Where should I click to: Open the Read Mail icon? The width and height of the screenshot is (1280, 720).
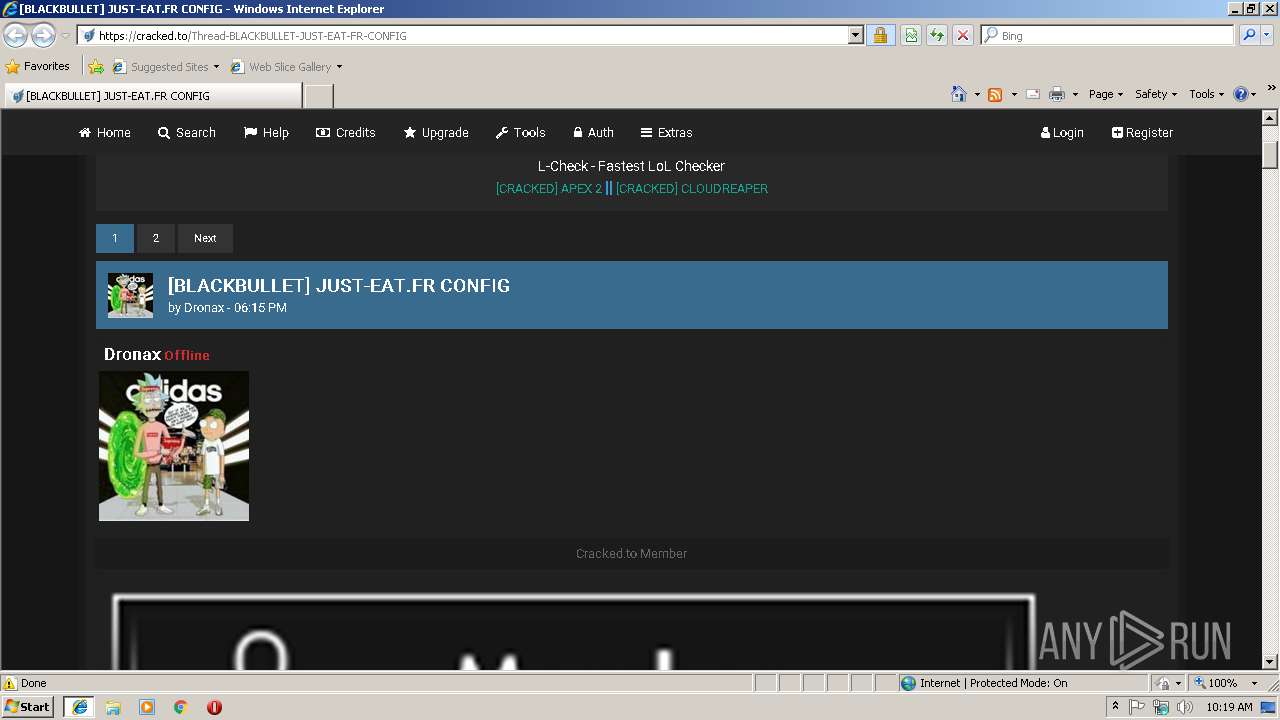click(x=1032, y=94)
